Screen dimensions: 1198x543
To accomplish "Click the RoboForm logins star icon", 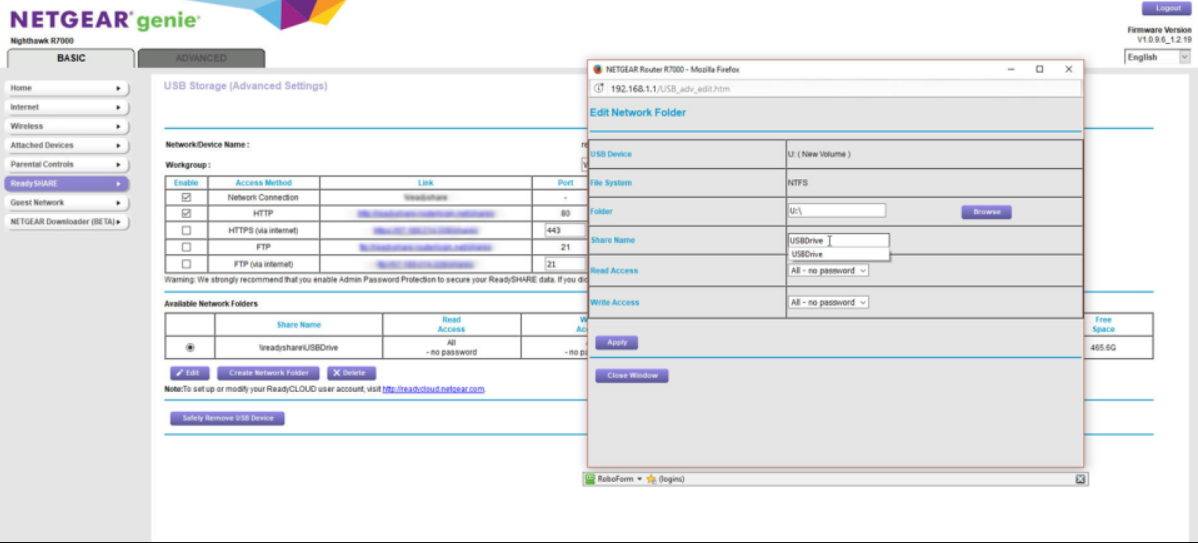I will tap(651, 480).
